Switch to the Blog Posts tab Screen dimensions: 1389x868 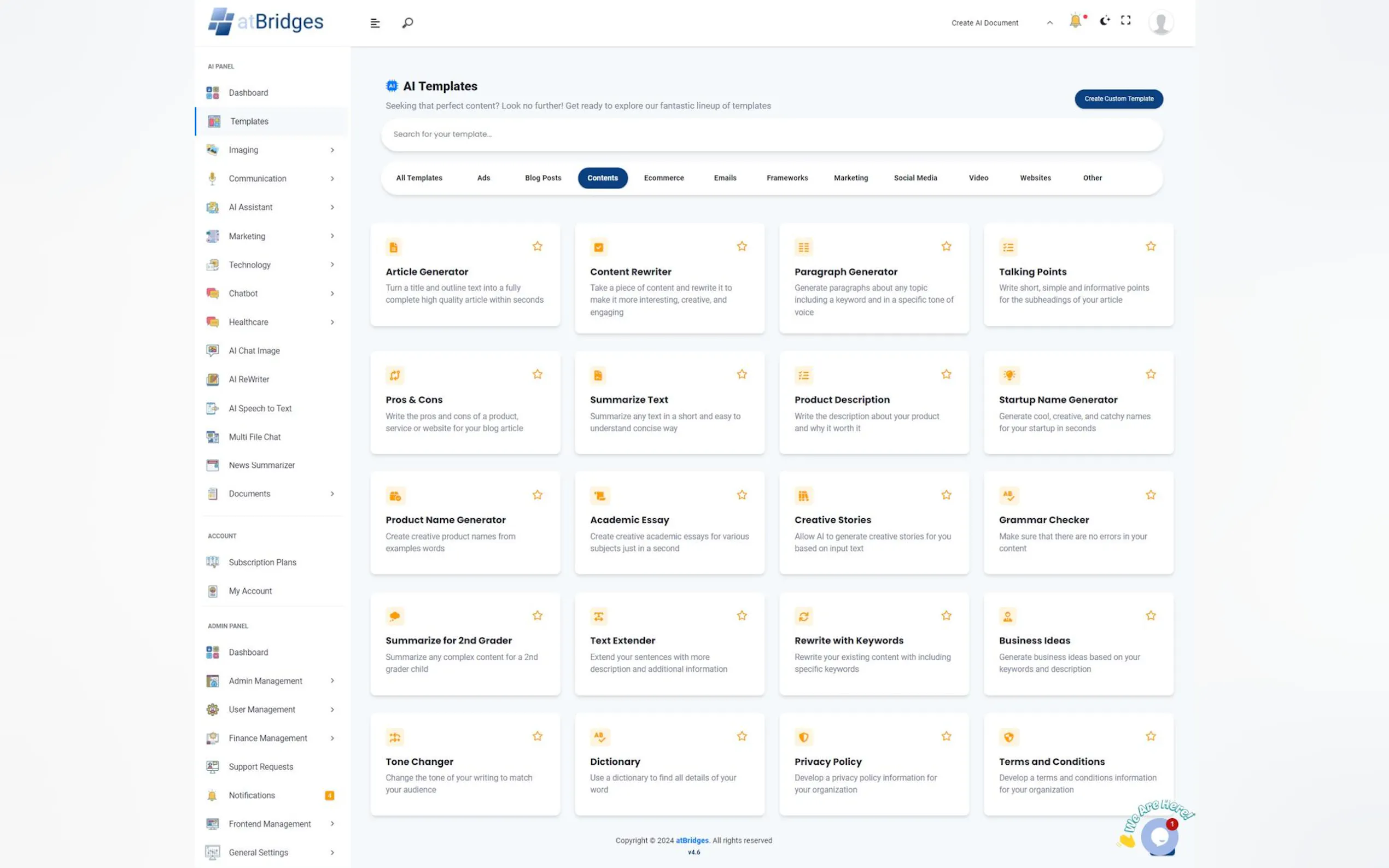(542, 178)
